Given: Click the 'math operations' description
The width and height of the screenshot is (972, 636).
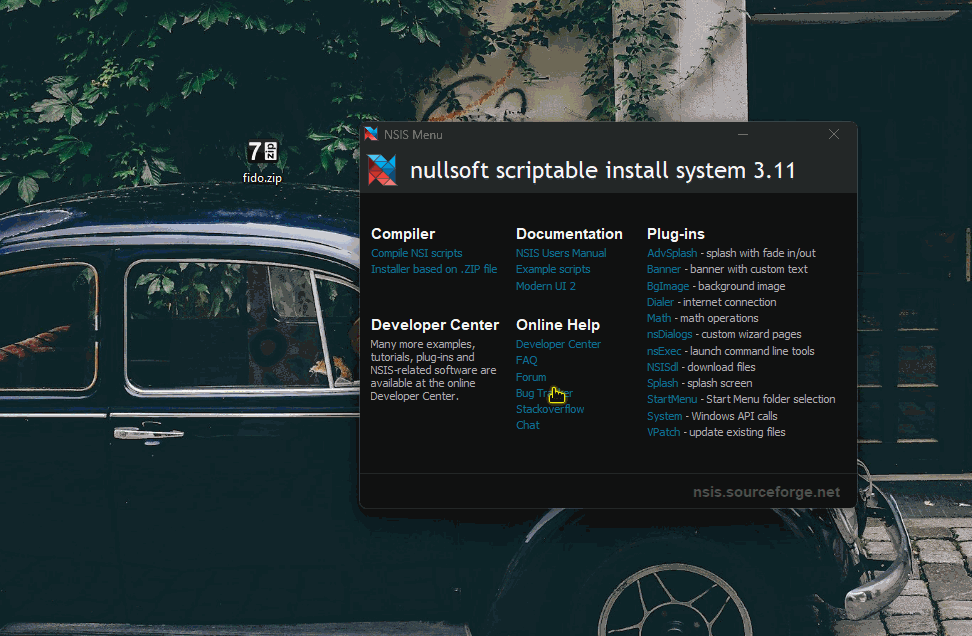Looking at the screenshot, I should pos(719,318).
